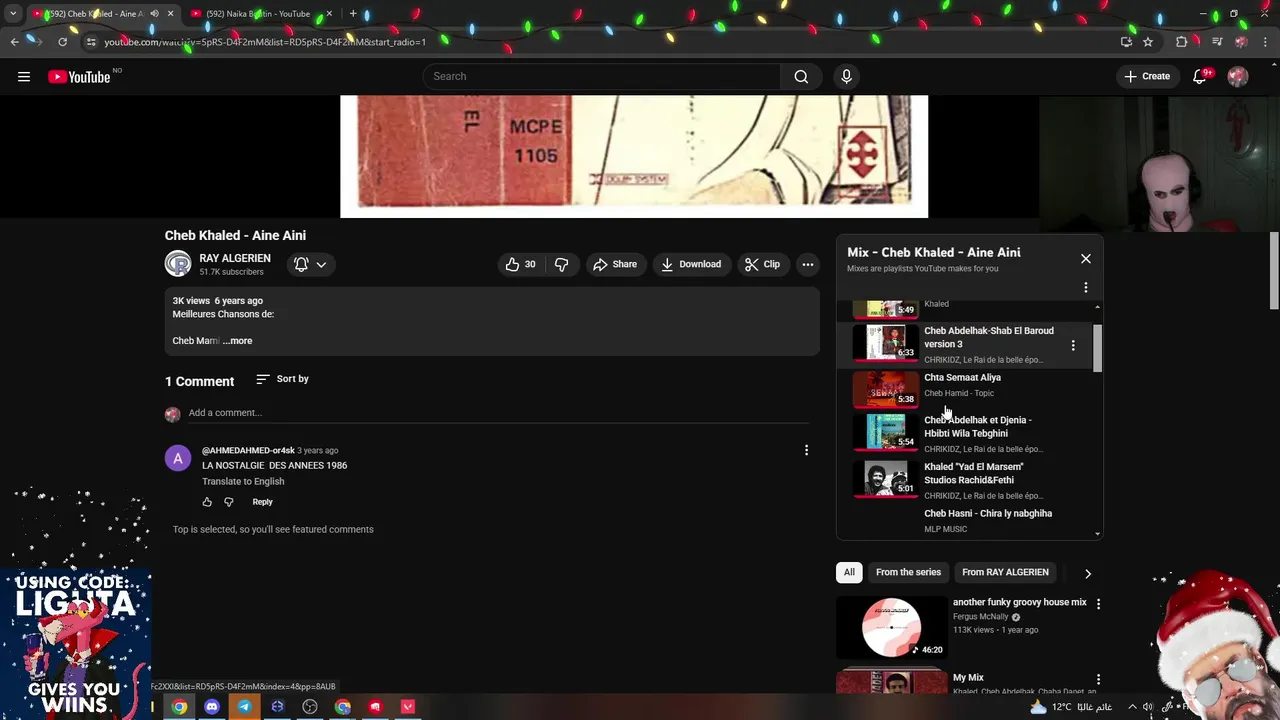Viewport: 1280px width, 720px height.
Task: Open RAY ALGERIEN channel name link
Action: click(x=235, y=258)
